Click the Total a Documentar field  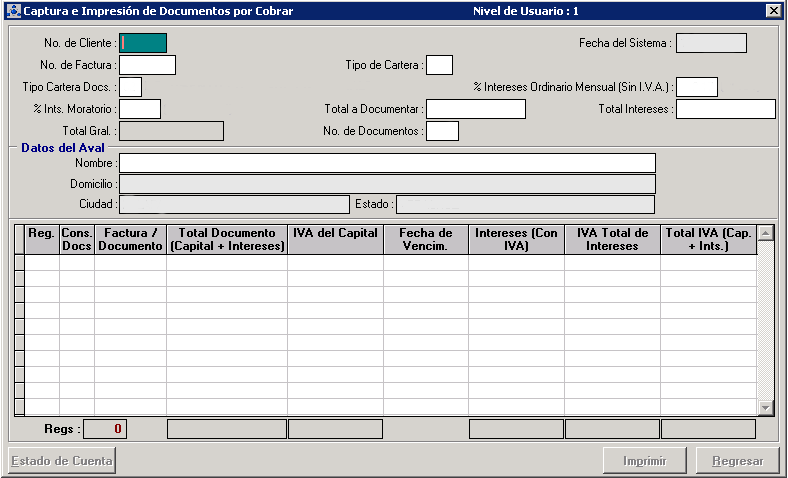click(475, 109)
